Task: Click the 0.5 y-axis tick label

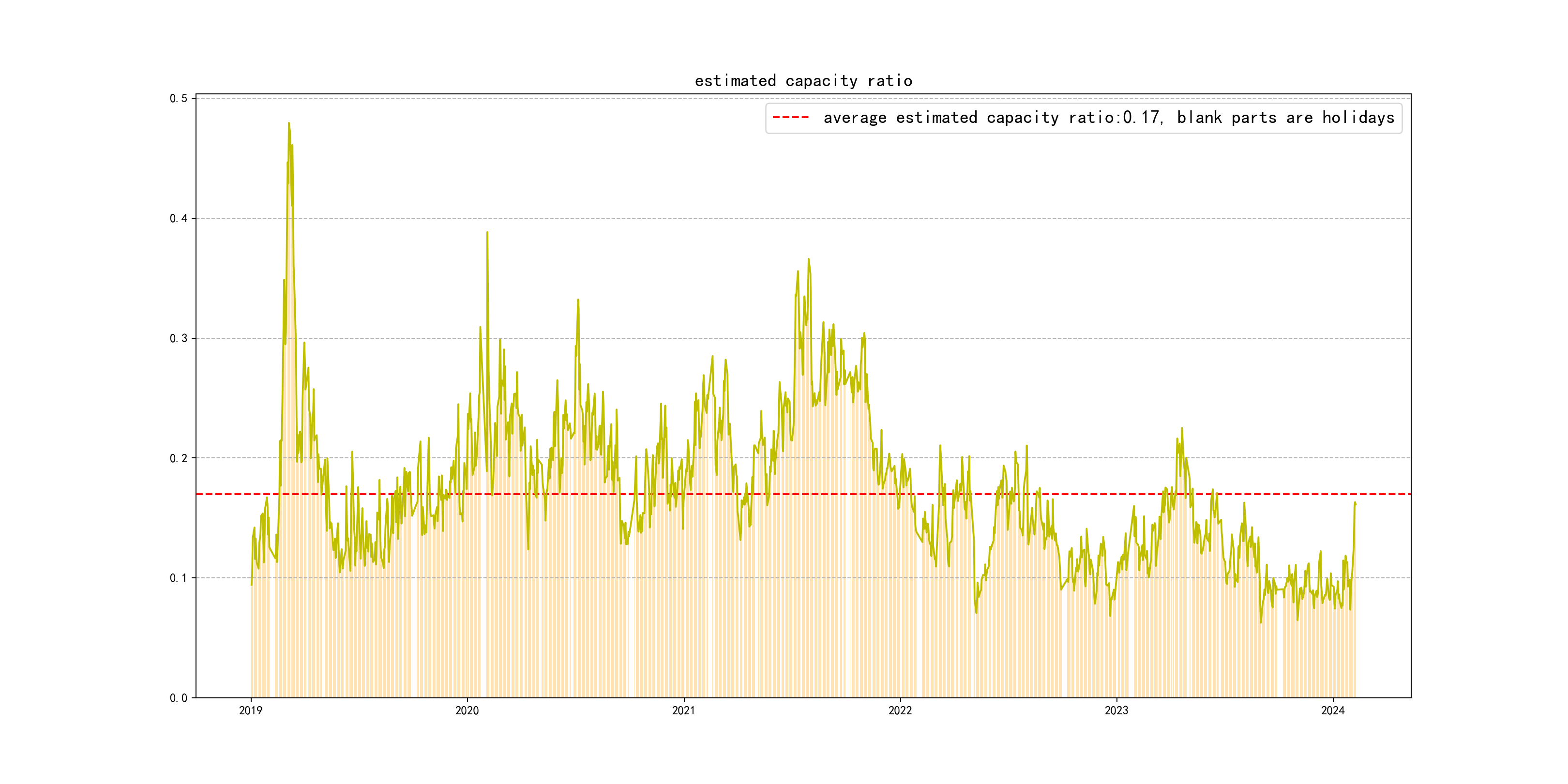Action: pyautogui.click(x=179, y=99)
